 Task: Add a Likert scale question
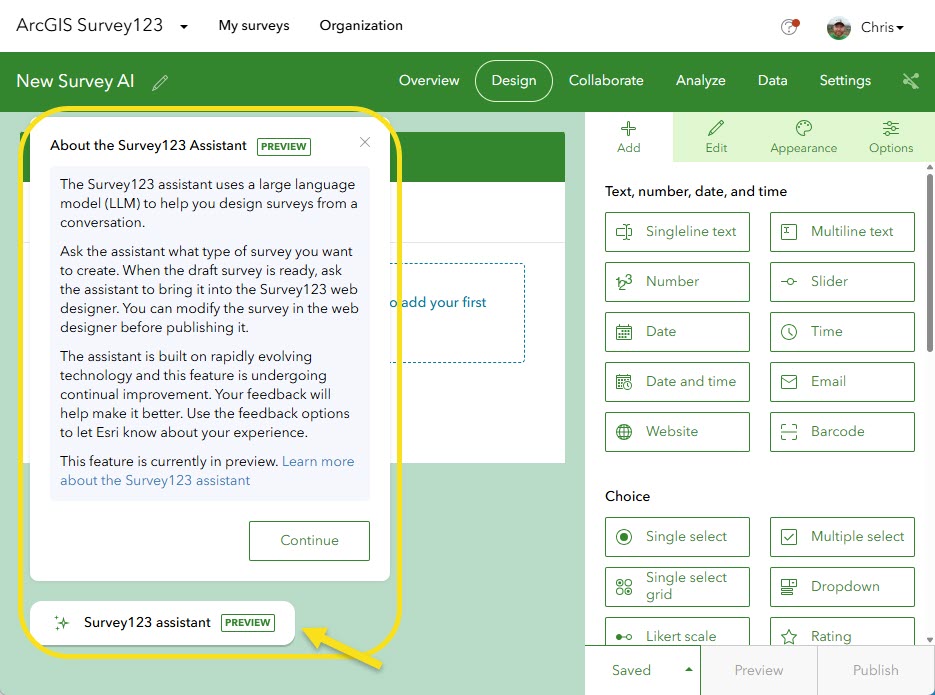coord(677,632)
